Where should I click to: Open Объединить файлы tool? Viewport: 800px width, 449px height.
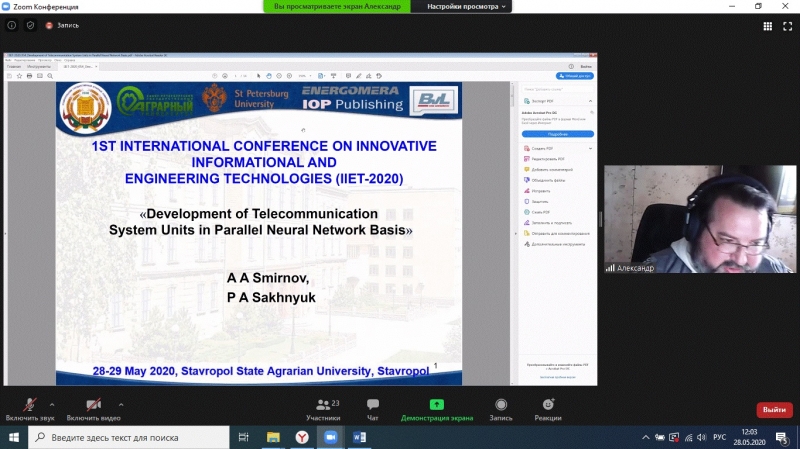tap(544, 180)
